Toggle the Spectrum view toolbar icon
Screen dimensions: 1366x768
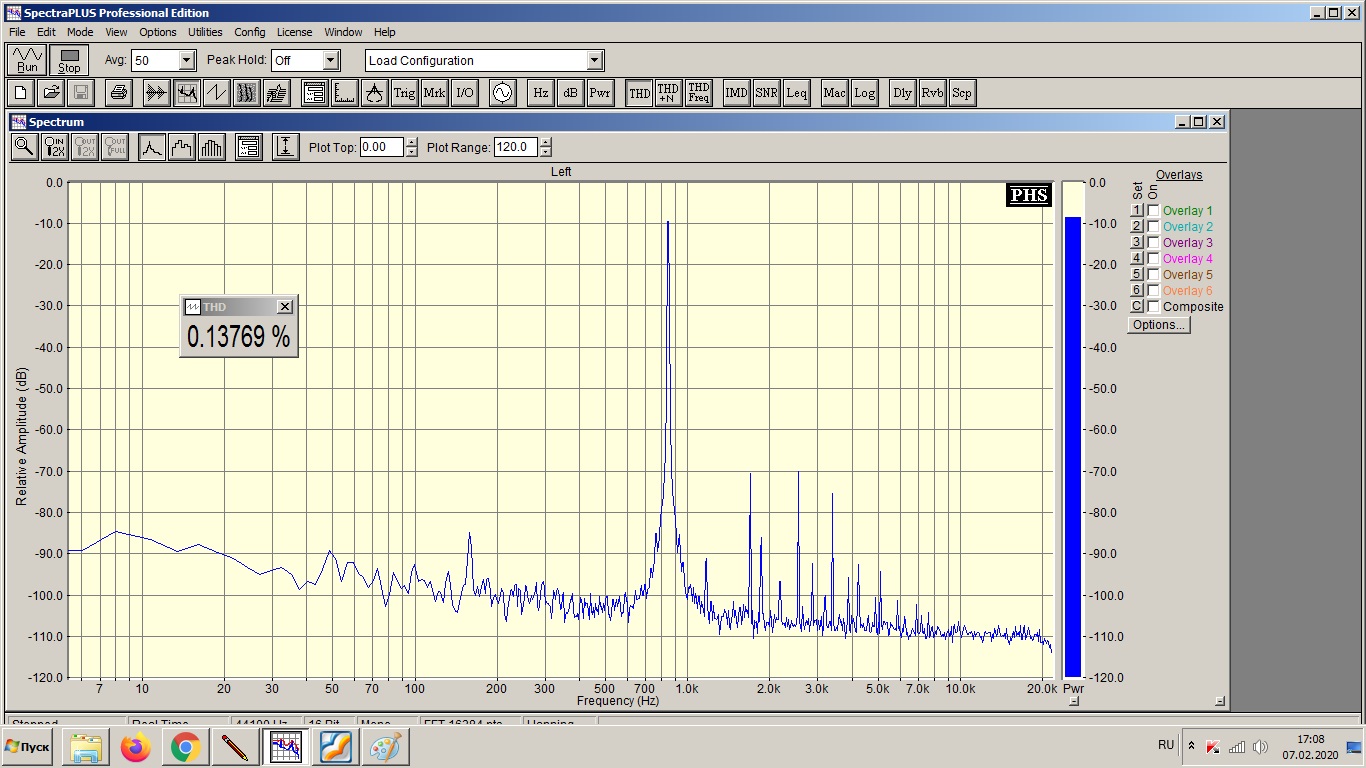pos(187,93)
